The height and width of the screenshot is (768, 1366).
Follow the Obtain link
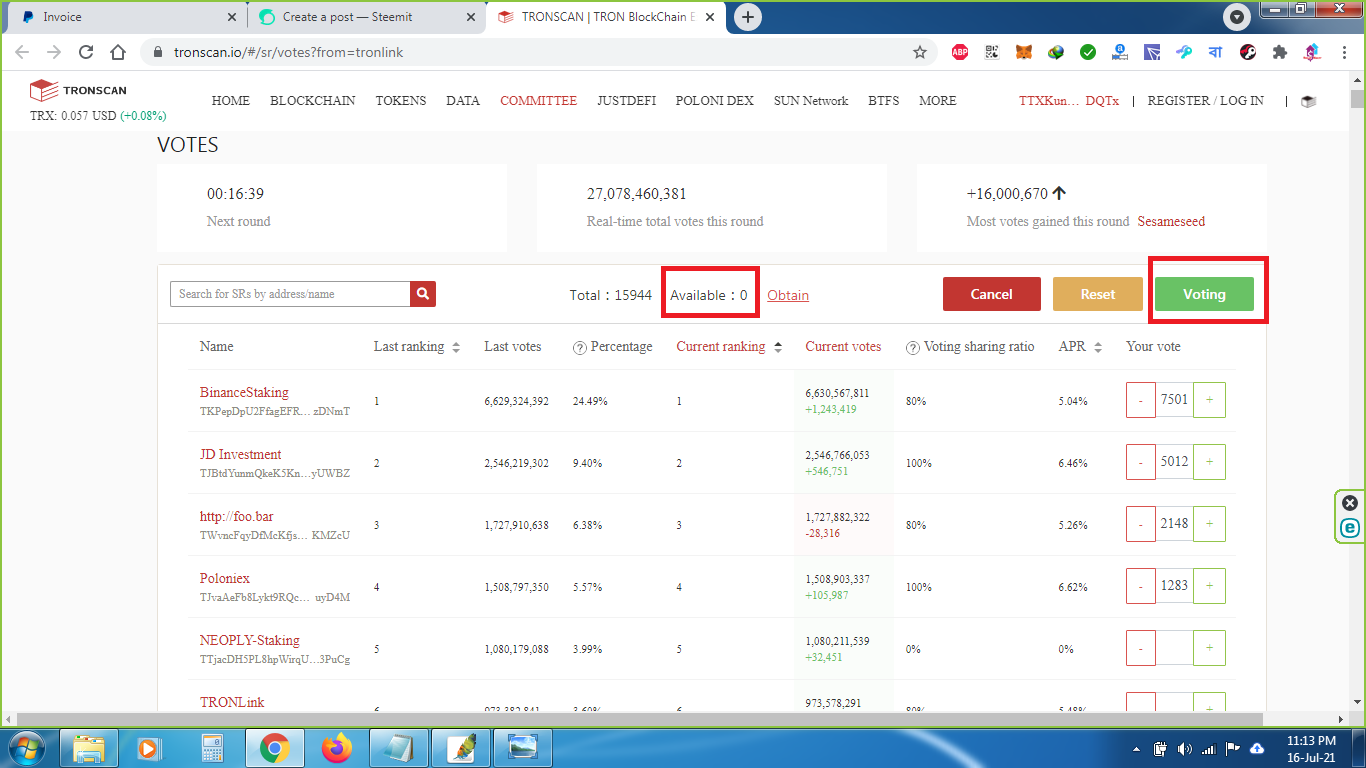pos(788,295)
